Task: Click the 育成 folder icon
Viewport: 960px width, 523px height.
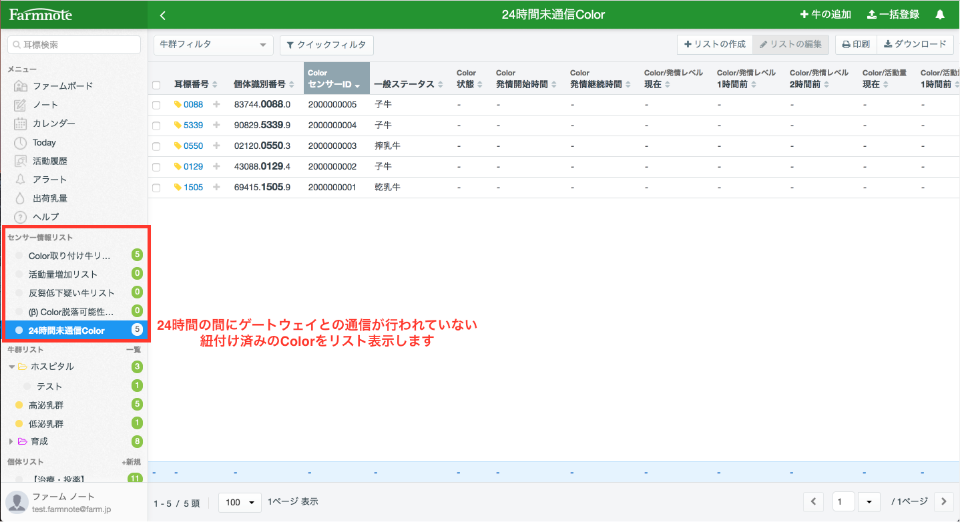Action: [x=22, y=442]
